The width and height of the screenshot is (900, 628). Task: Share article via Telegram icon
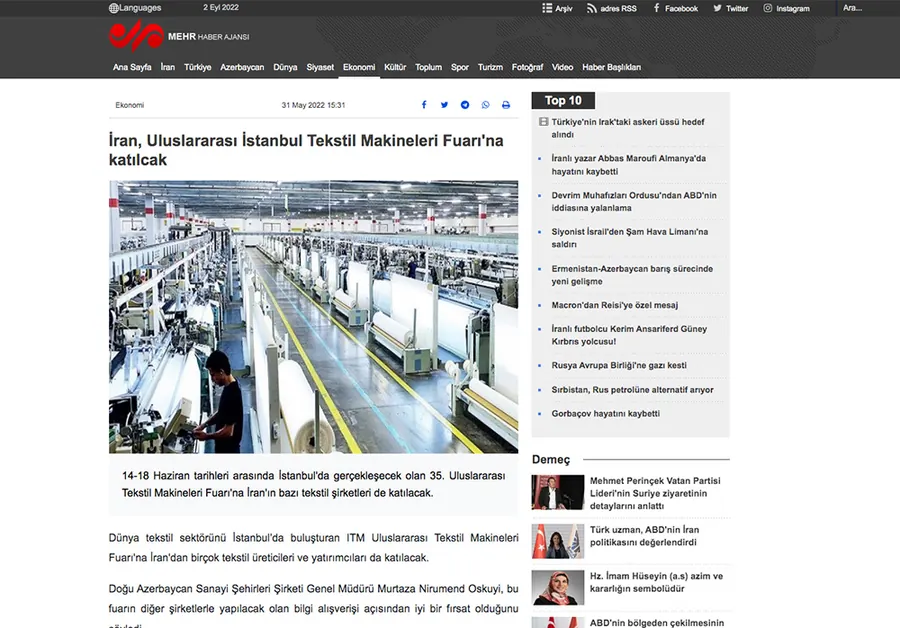pos(465,105)
